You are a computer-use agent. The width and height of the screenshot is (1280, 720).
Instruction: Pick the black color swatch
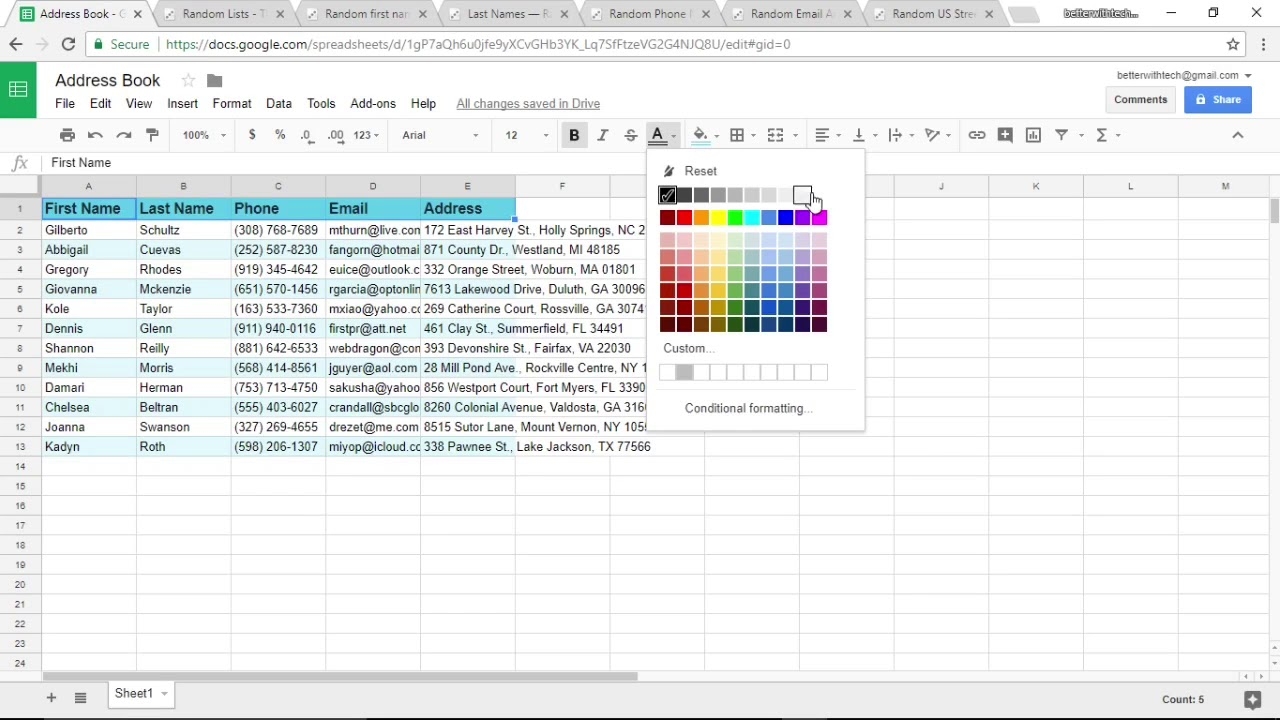(x=667, y=195)
